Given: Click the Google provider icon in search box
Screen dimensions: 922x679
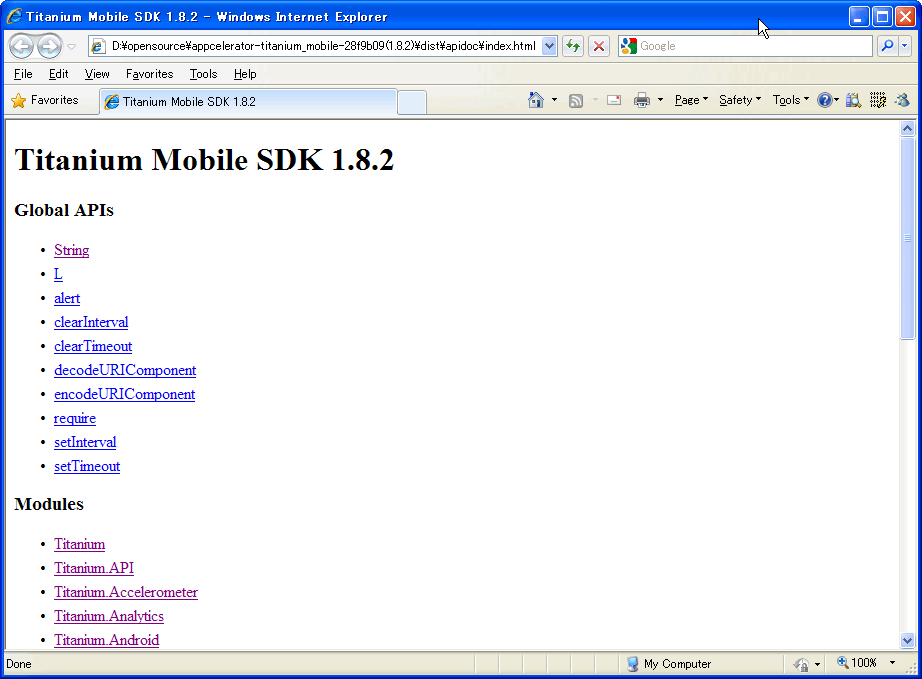Looking at the screenshot, I should tap(629, 46).
